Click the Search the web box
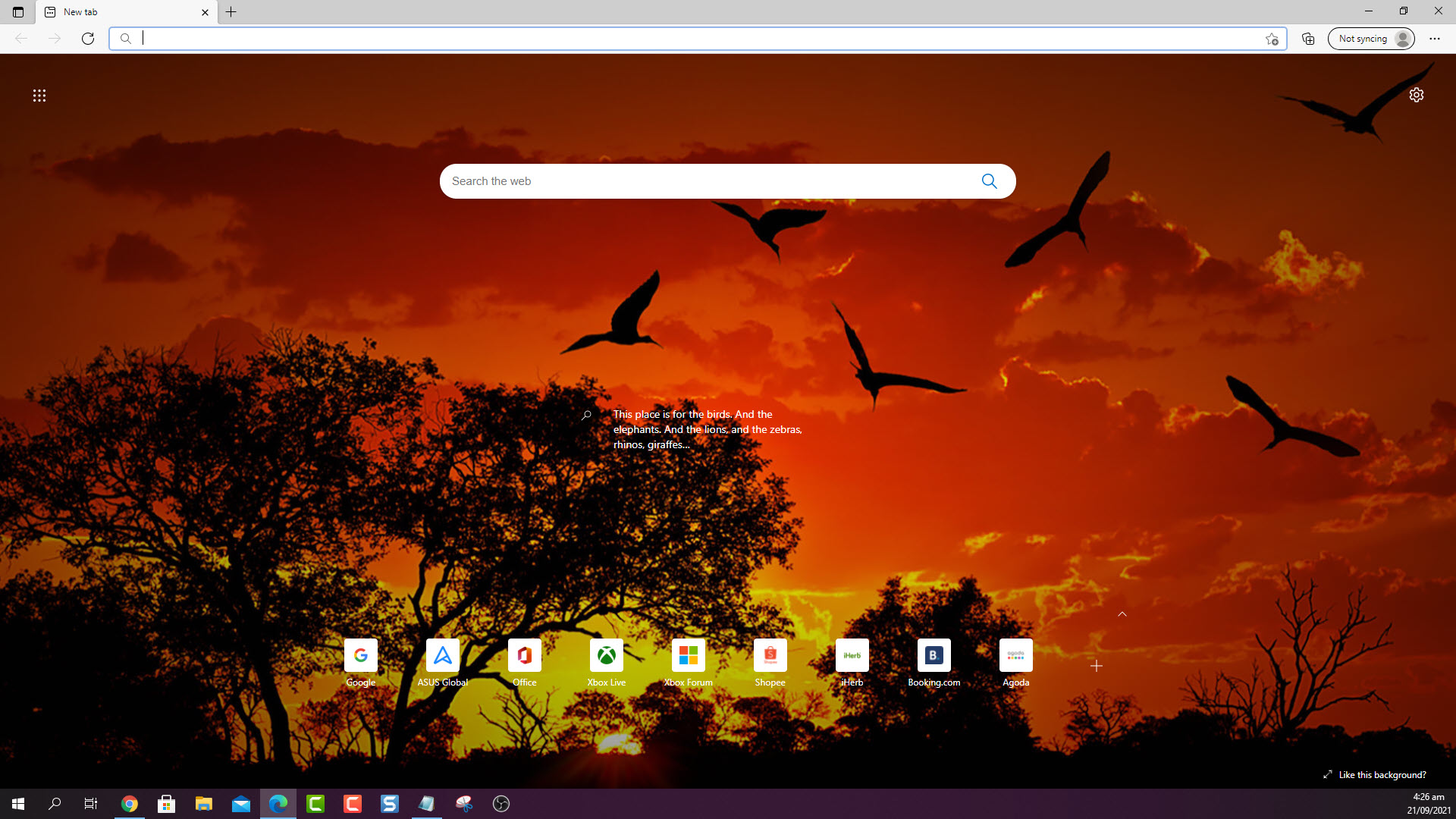Image resolution: width=1456 pixels, height=819 pixels. pos(705,181)
